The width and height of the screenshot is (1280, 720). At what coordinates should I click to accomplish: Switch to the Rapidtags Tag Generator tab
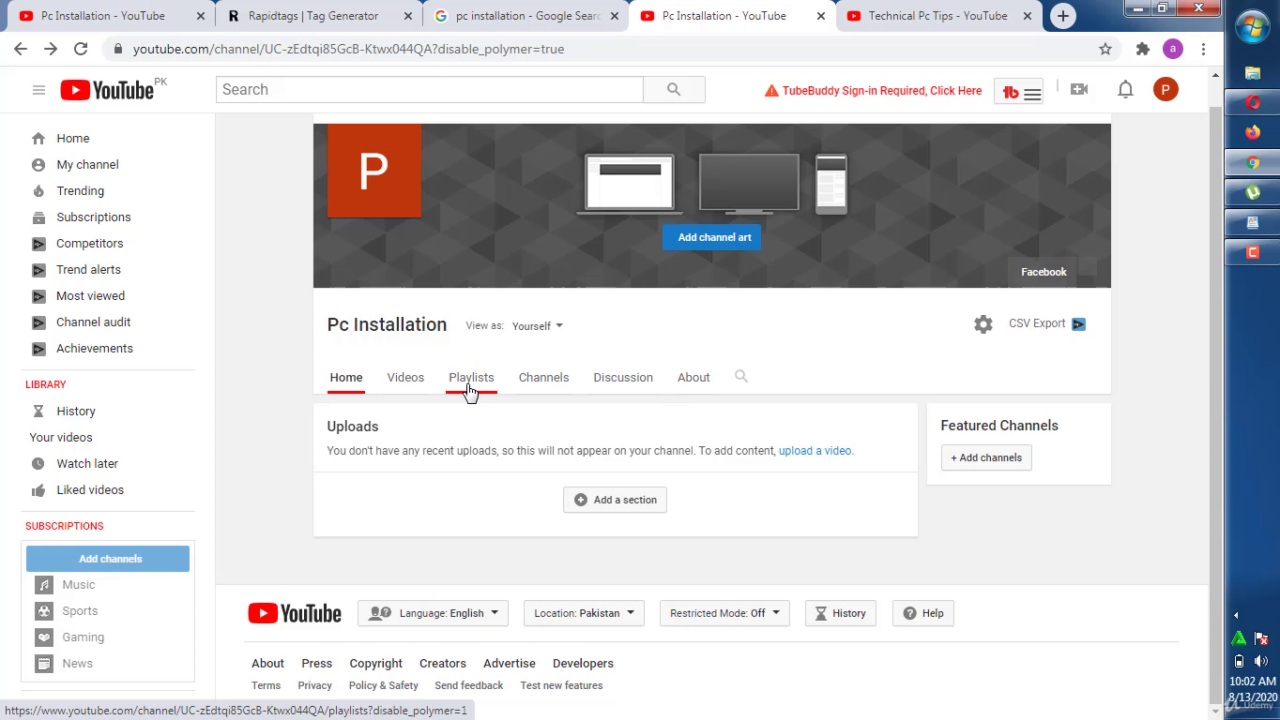[x=311, y=16]
